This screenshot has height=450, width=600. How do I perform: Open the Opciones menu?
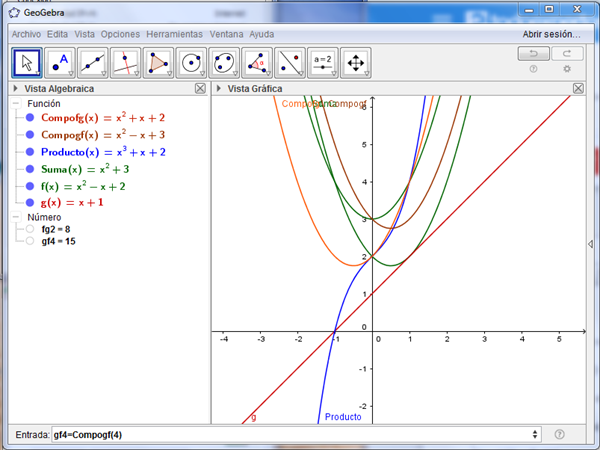(x=120, y=34)
